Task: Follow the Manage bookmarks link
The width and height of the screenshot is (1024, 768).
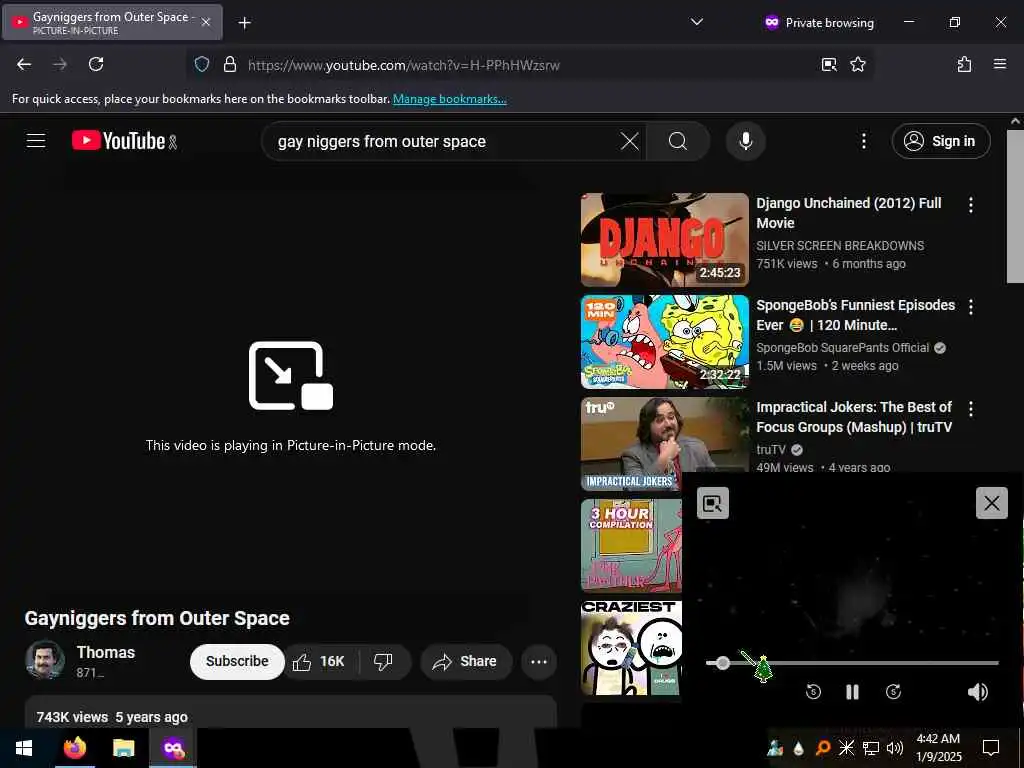Action: pyautogui.click(x=449, y=99)
